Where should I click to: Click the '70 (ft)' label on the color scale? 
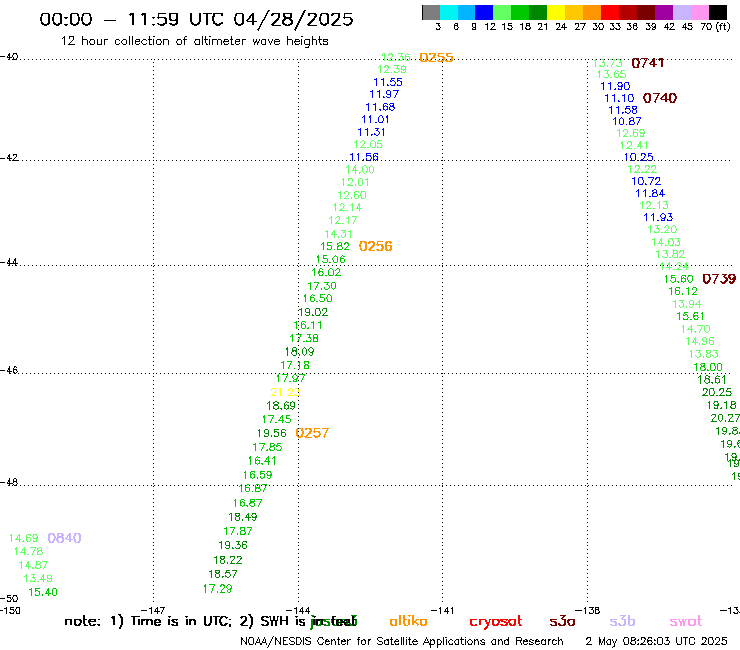click(715, 27)
